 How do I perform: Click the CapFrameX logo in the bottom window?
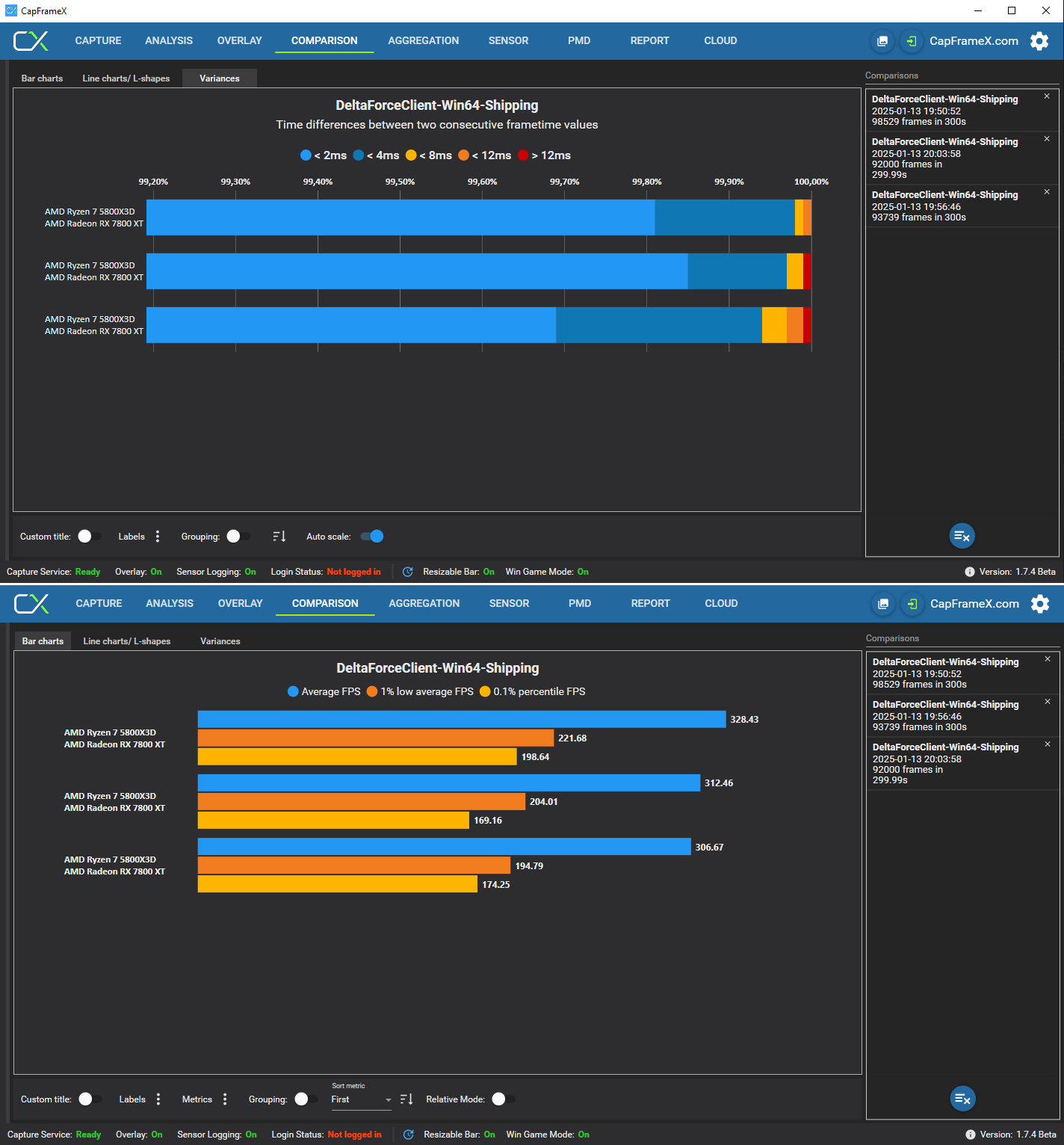pyautogui.click(x=31, y=604)
